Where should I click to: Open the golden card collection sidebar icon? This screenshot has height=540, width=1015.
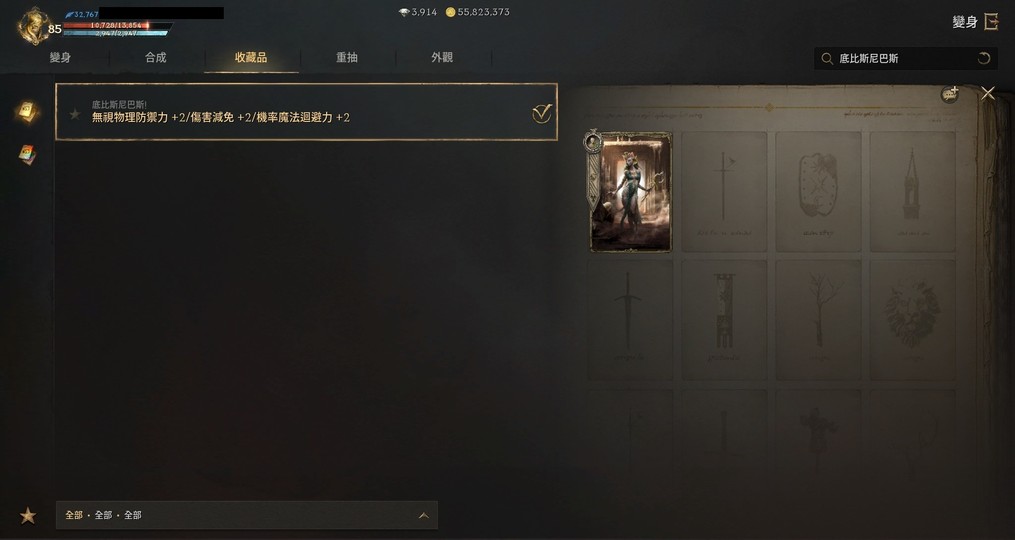27,112
